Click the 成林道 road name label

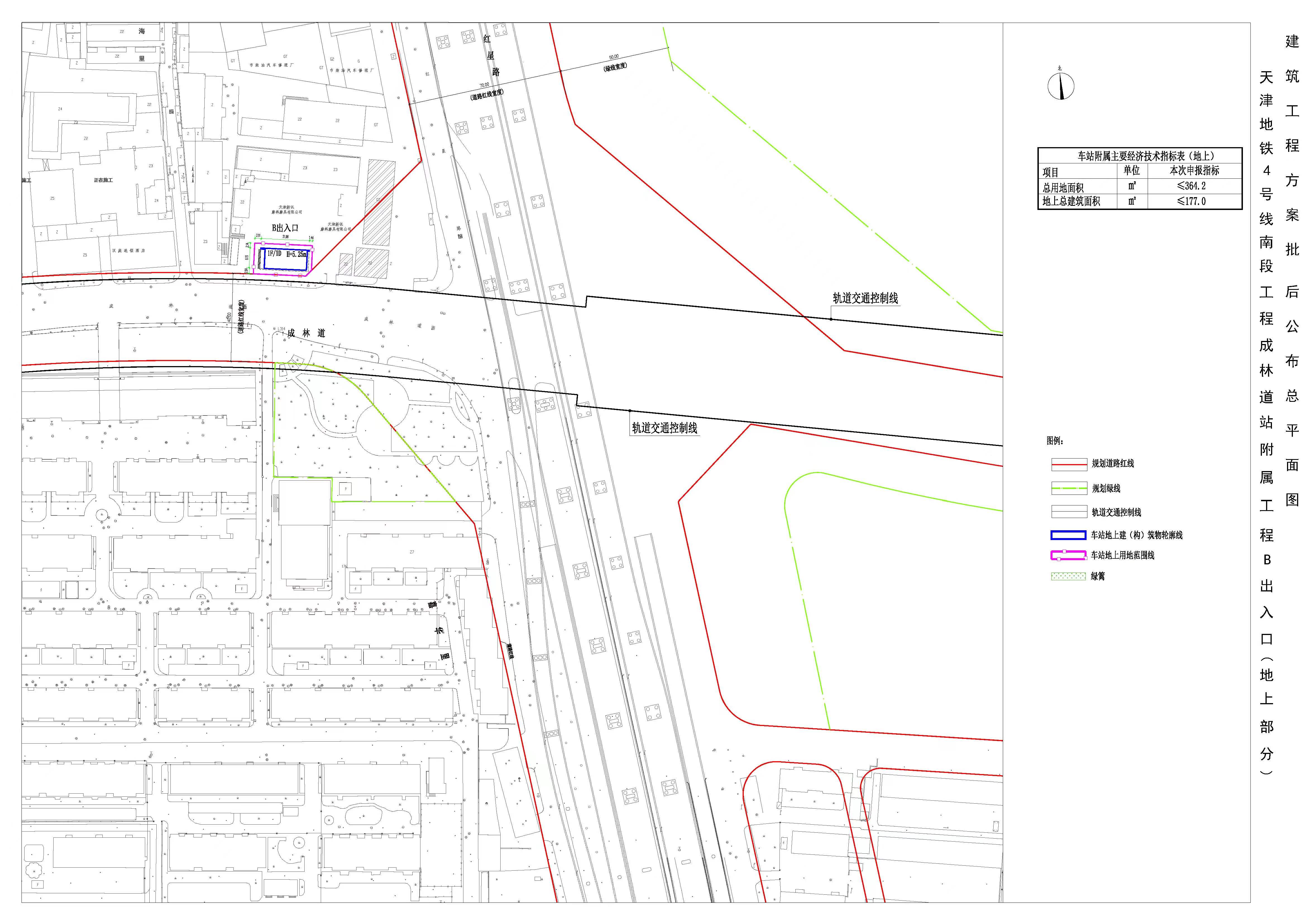(x=306, y=333)
